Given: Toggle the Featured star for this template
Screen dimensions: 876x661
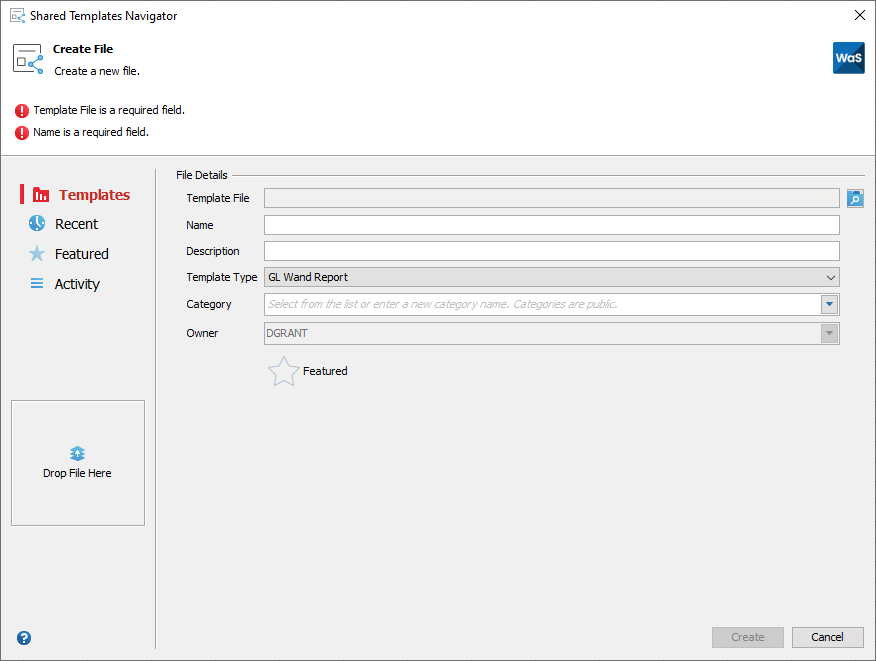Looking at the screenshot, I should coord(283,371).
